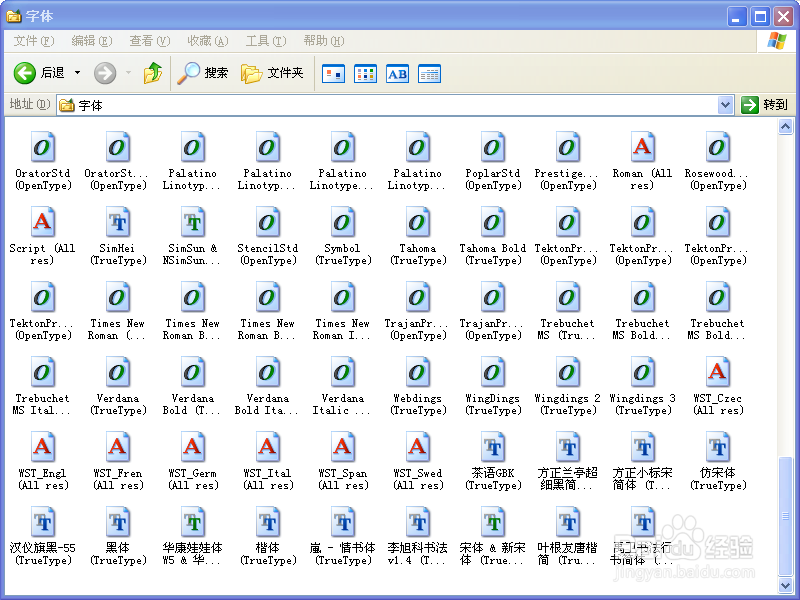Select the 仿宋体 (TrueType) font icon
The width and height of the screenshot is (800, 600).
coord(717,448)
